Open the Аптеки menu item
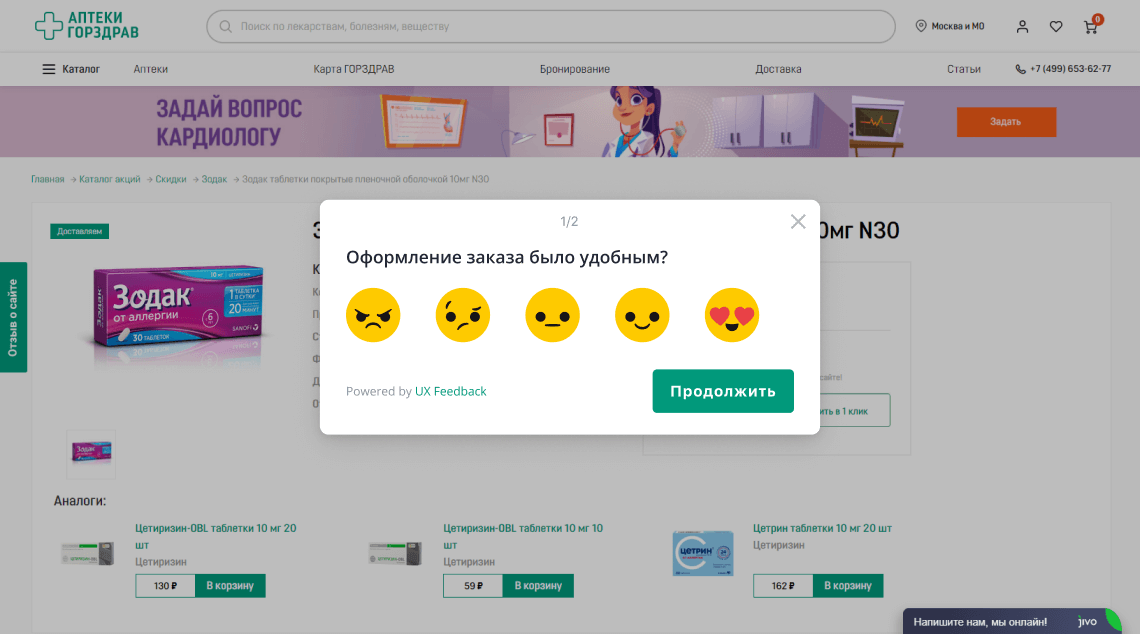This screenshot has height=634, width=1140. point(150,69)
